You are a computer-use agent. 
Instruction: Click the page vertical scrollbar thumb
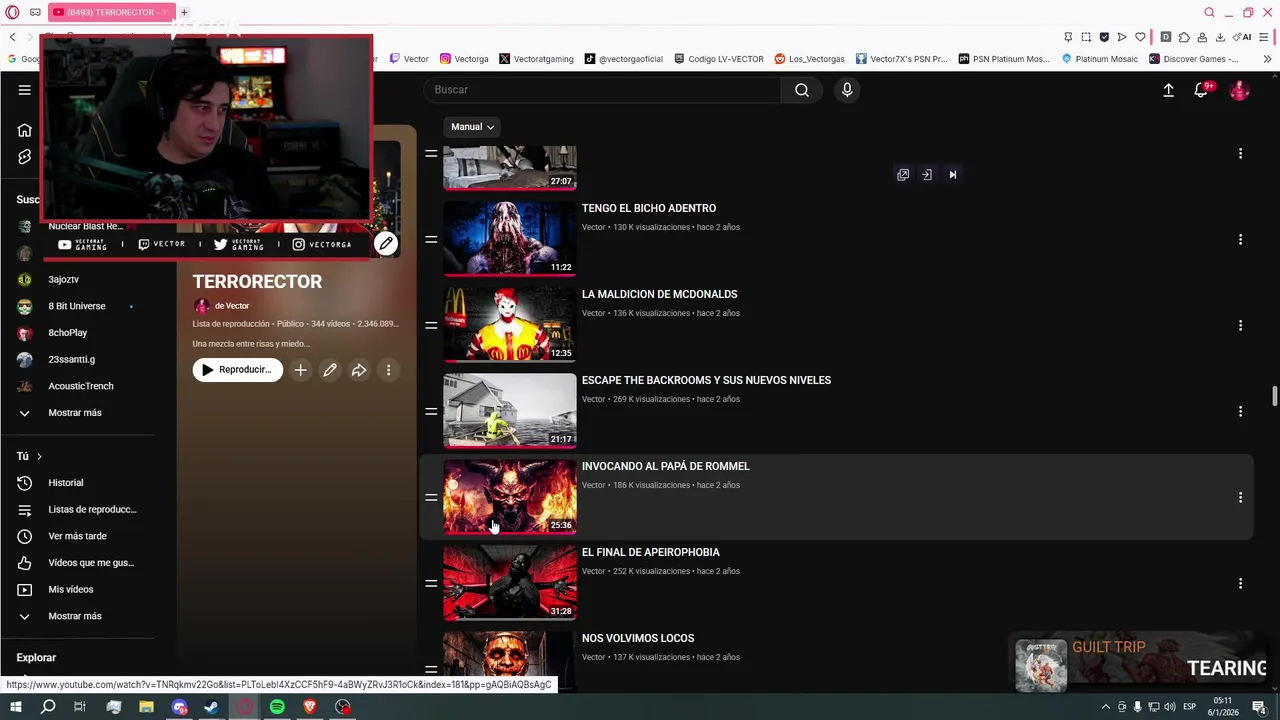coord(1274,396)
